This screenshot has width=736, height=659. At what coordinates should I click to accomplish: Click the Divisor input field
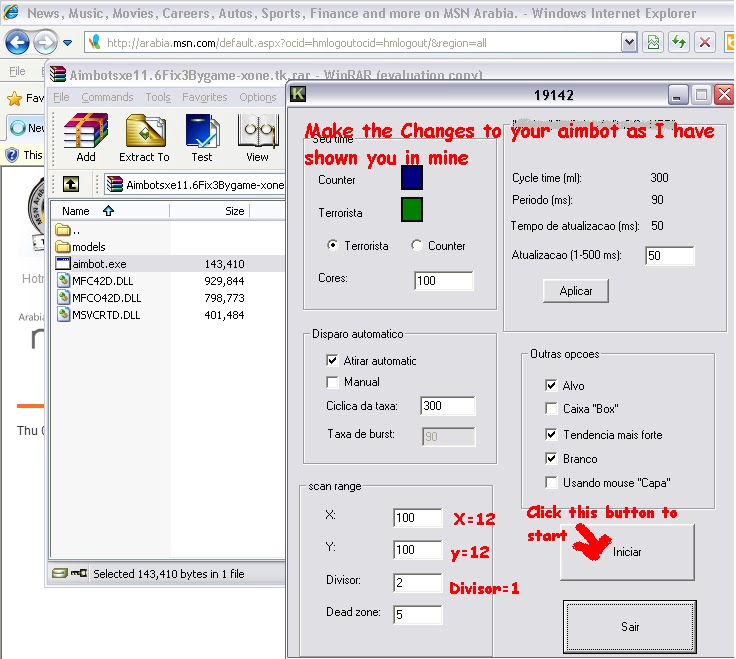(418, 583)
